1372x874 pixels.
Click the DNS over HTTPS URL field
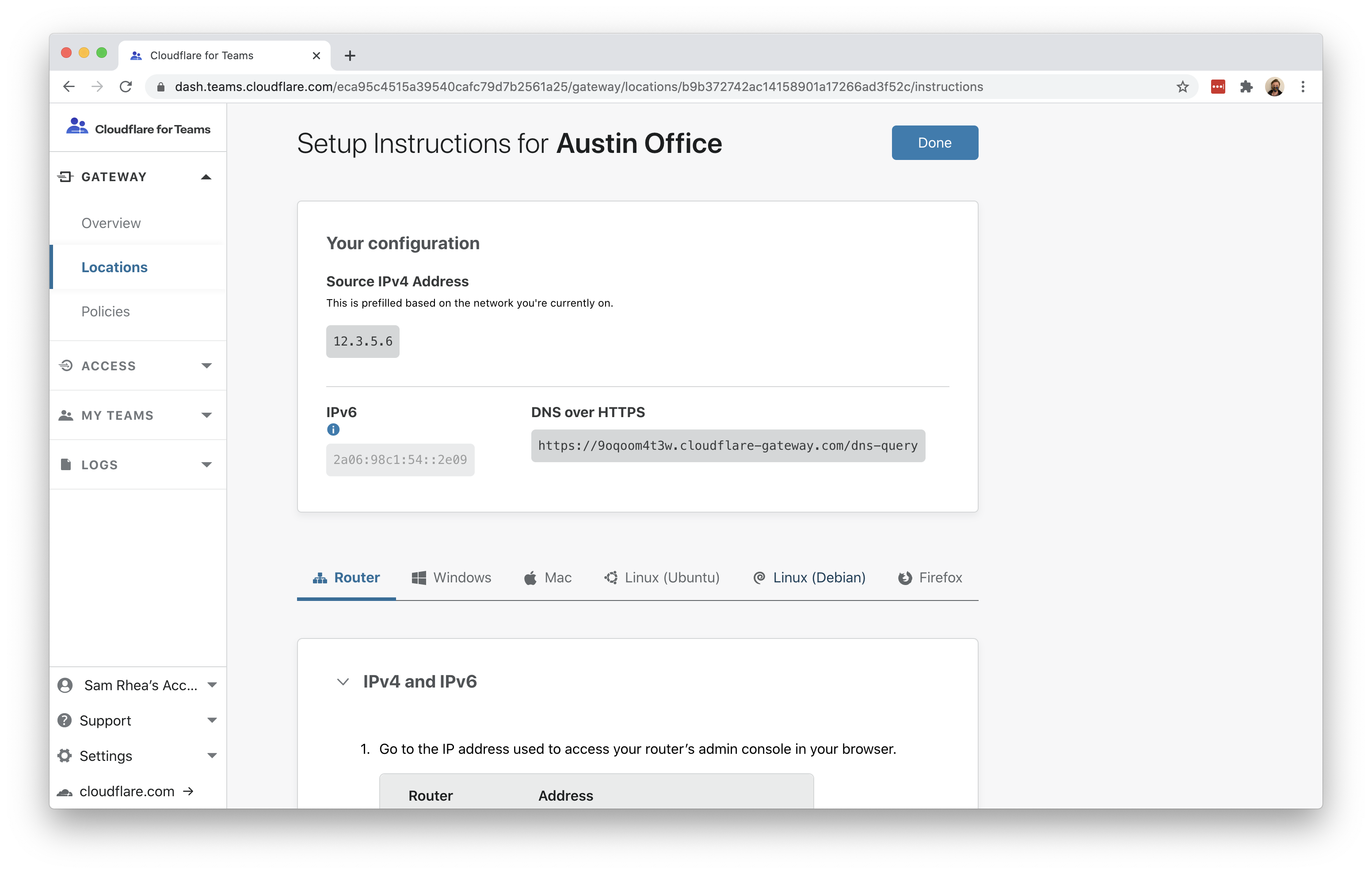[728, 445]
